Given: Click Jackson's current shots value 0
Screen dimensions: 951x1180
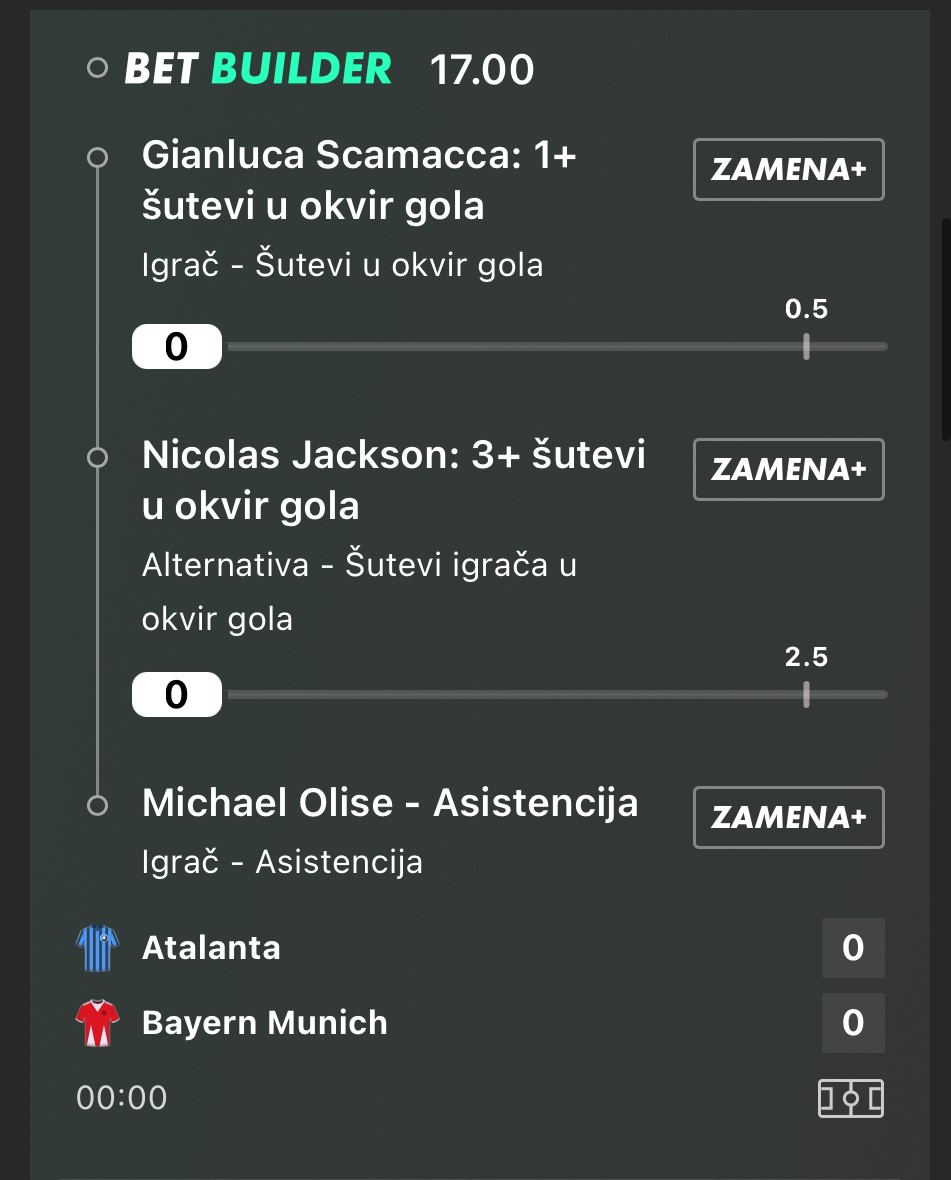Looking at the screenshot, I should point(176,695).
